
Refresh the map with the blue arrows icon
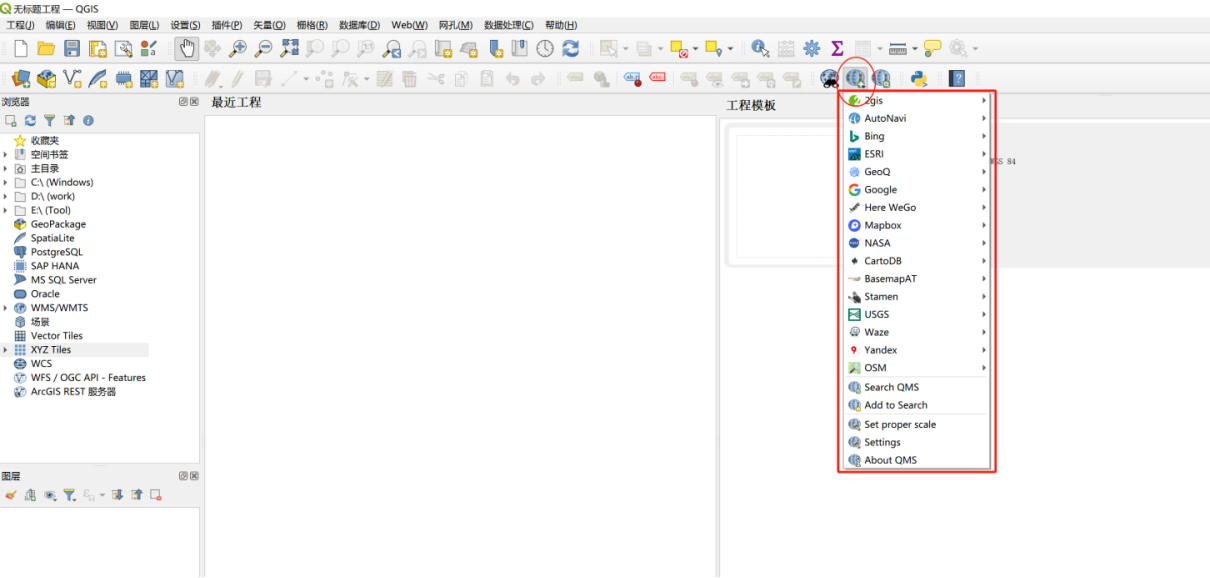(571, 48)
